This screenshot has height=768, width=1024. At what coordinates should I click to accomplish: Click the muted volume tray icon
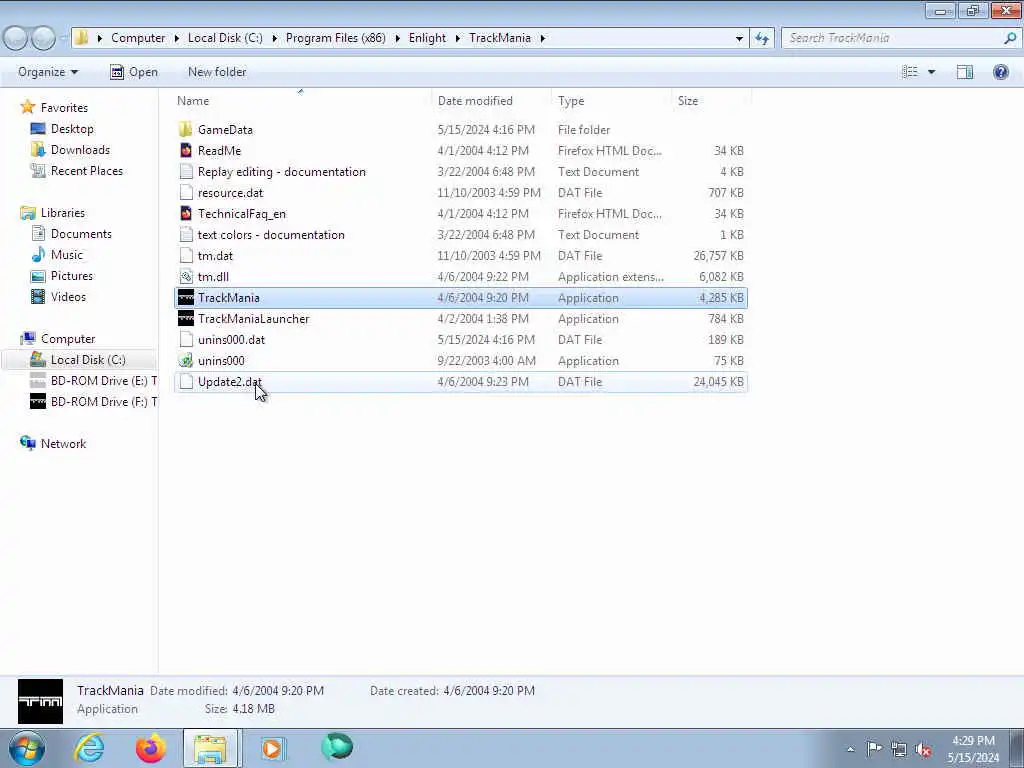click(923, 749)
